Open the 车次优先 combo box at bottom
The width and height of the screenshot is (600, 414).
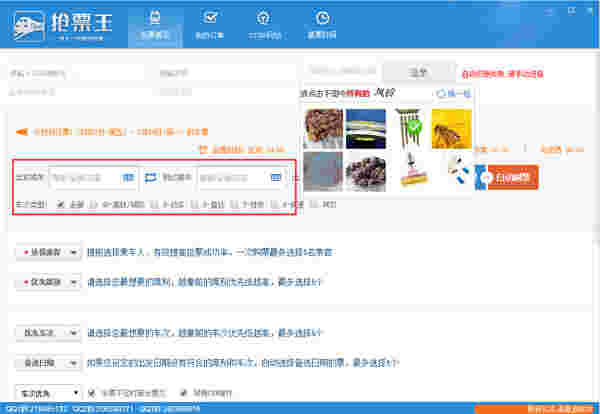click(x=48, y=393)
